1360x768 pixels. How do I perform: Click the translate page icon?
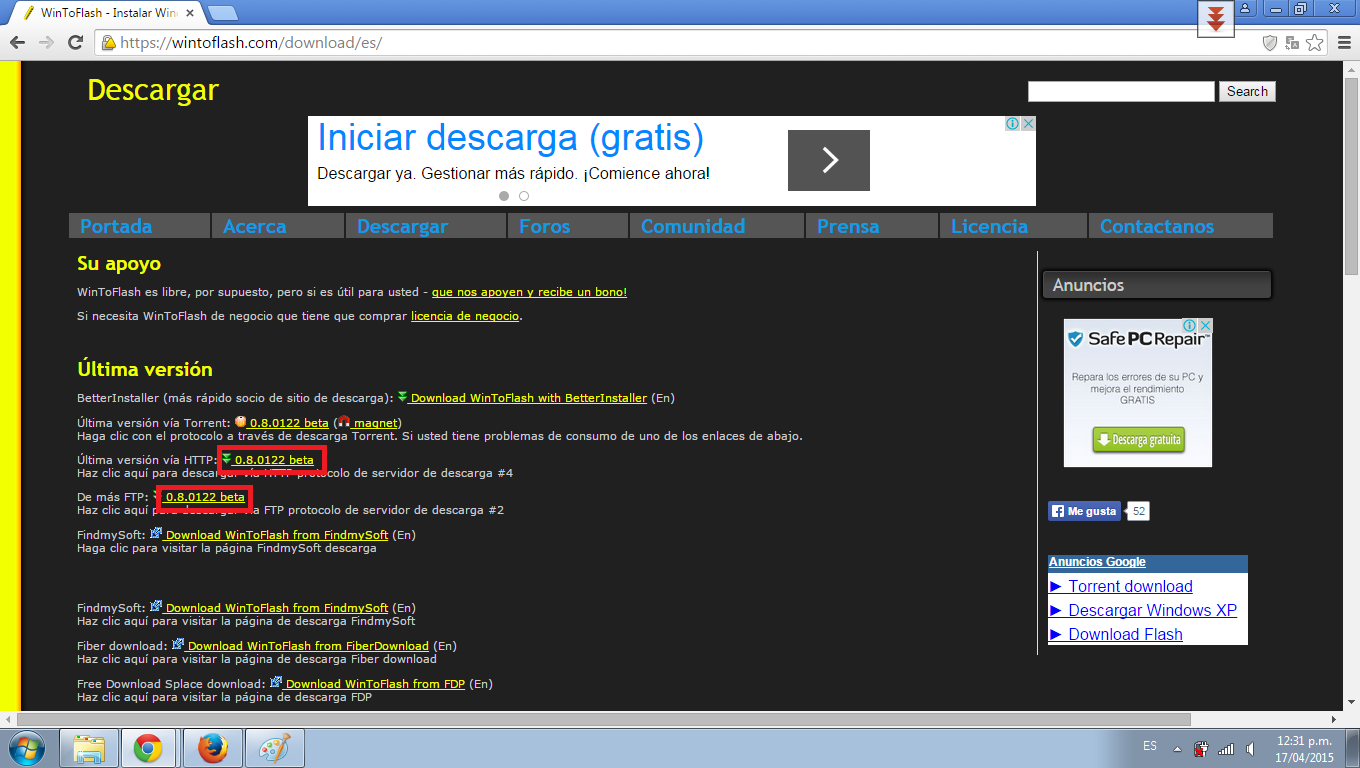[x=1292, y=43]
